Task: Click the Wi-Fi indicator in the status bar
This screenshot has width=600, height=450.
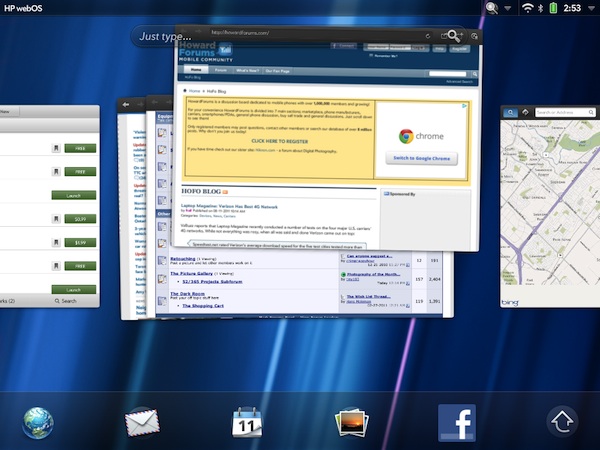Action: click(528, 8)
